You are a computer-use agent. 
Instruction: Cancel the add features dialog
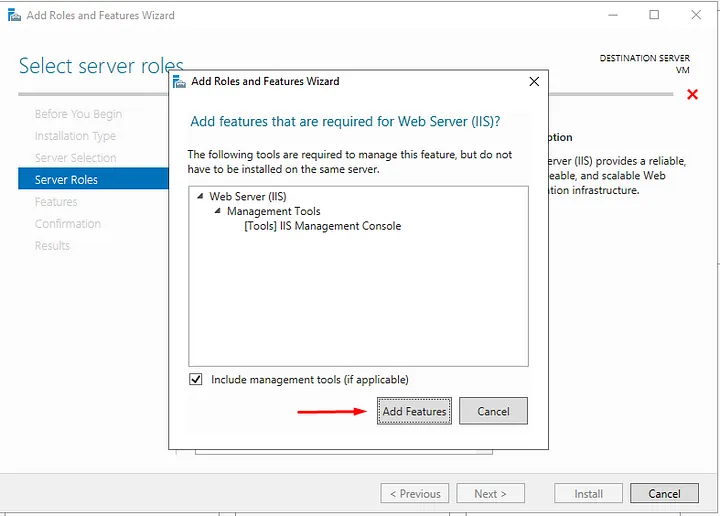point(493,411)
